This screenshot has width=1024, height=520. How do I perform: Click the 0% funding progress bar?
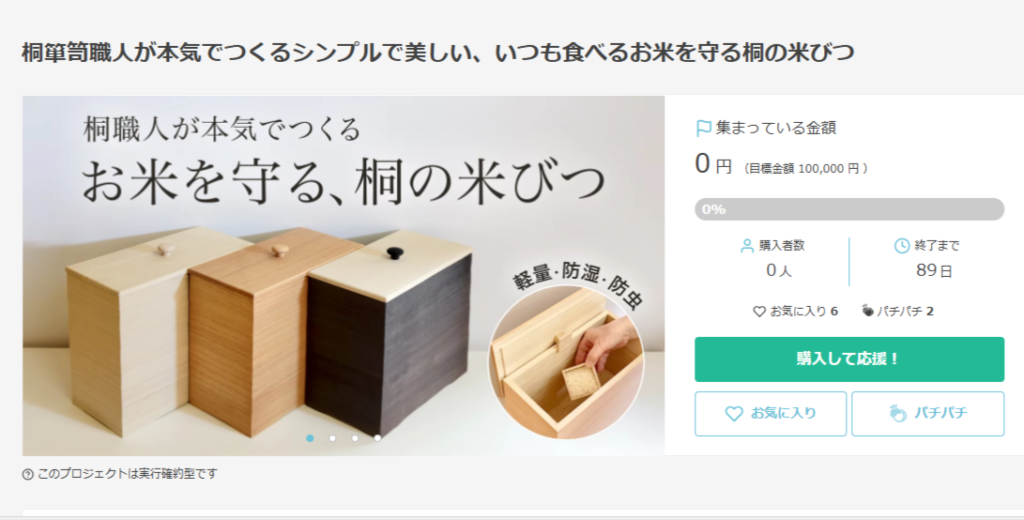(x=849, y=210)
